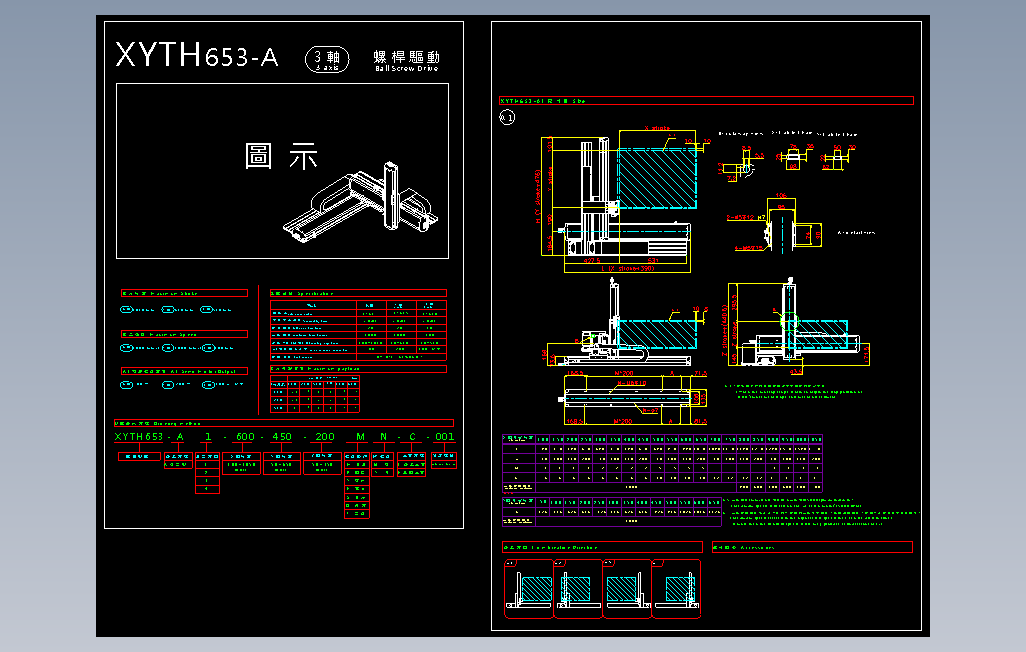Select order code value 200
The width and height of the screenshot is (1026, 652).
pyautogui.click(x=325, y=437)
